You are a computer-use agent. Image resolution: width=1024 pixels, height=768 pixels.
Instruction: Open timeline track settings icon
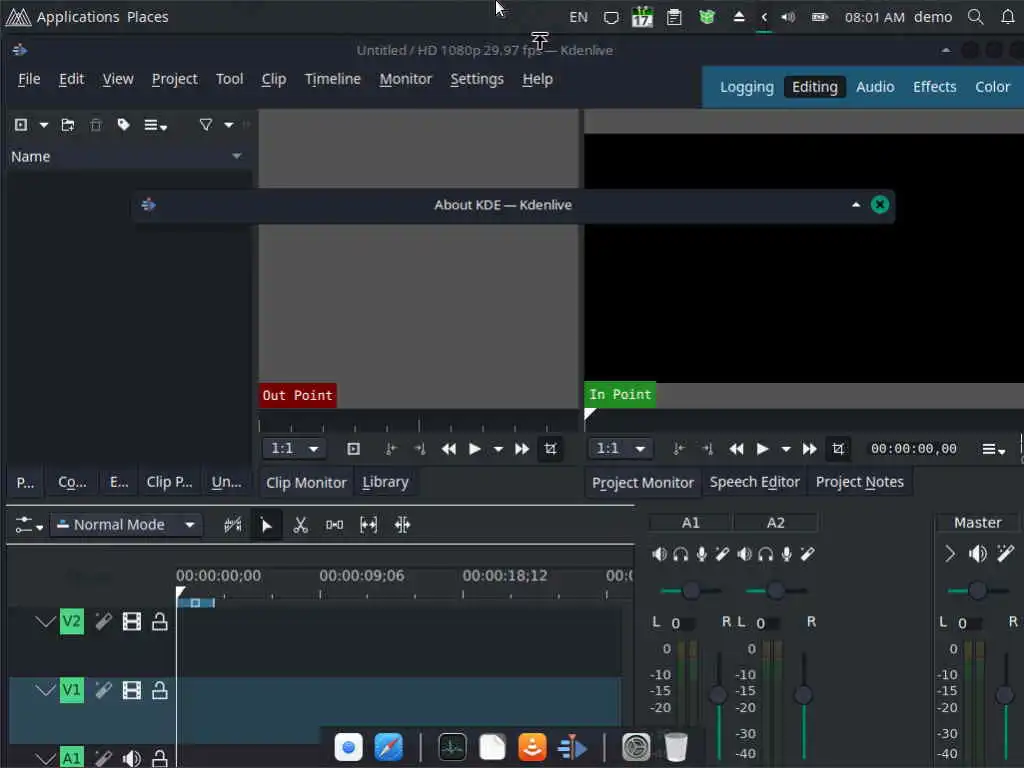(29, 525)
